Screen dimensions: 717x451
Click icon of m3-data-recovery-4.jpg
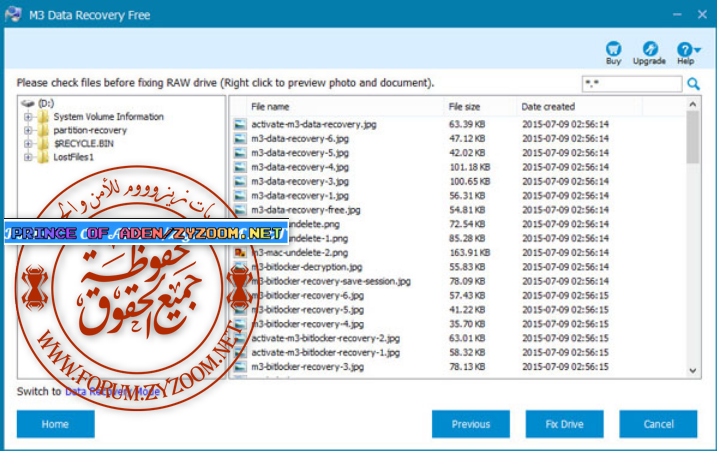(x=240, y=167)
